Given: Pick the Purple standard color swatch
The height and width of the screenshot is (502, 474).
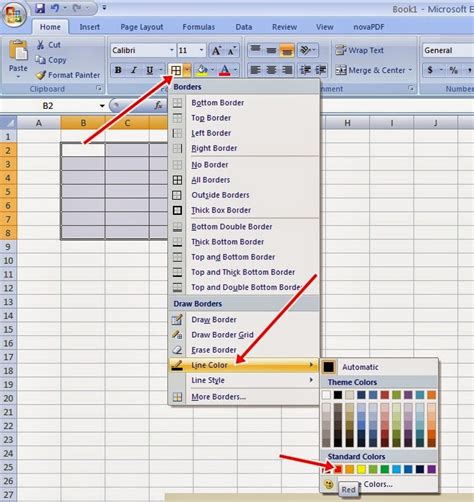Looking at the screenshot, I should click(x=431, y=469).
